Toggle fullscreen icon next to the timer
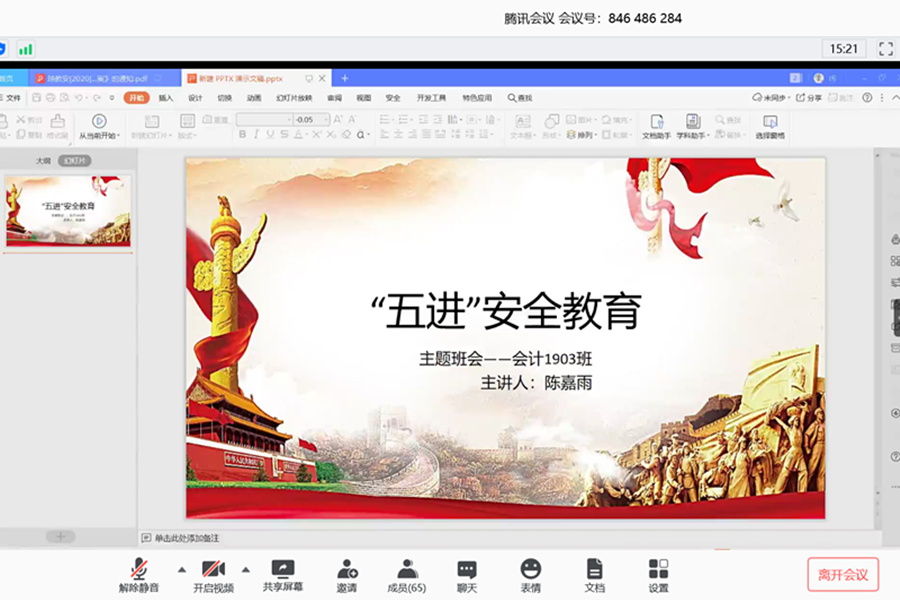900x600 pixels. pyautogui.click(x=885, y=48)
